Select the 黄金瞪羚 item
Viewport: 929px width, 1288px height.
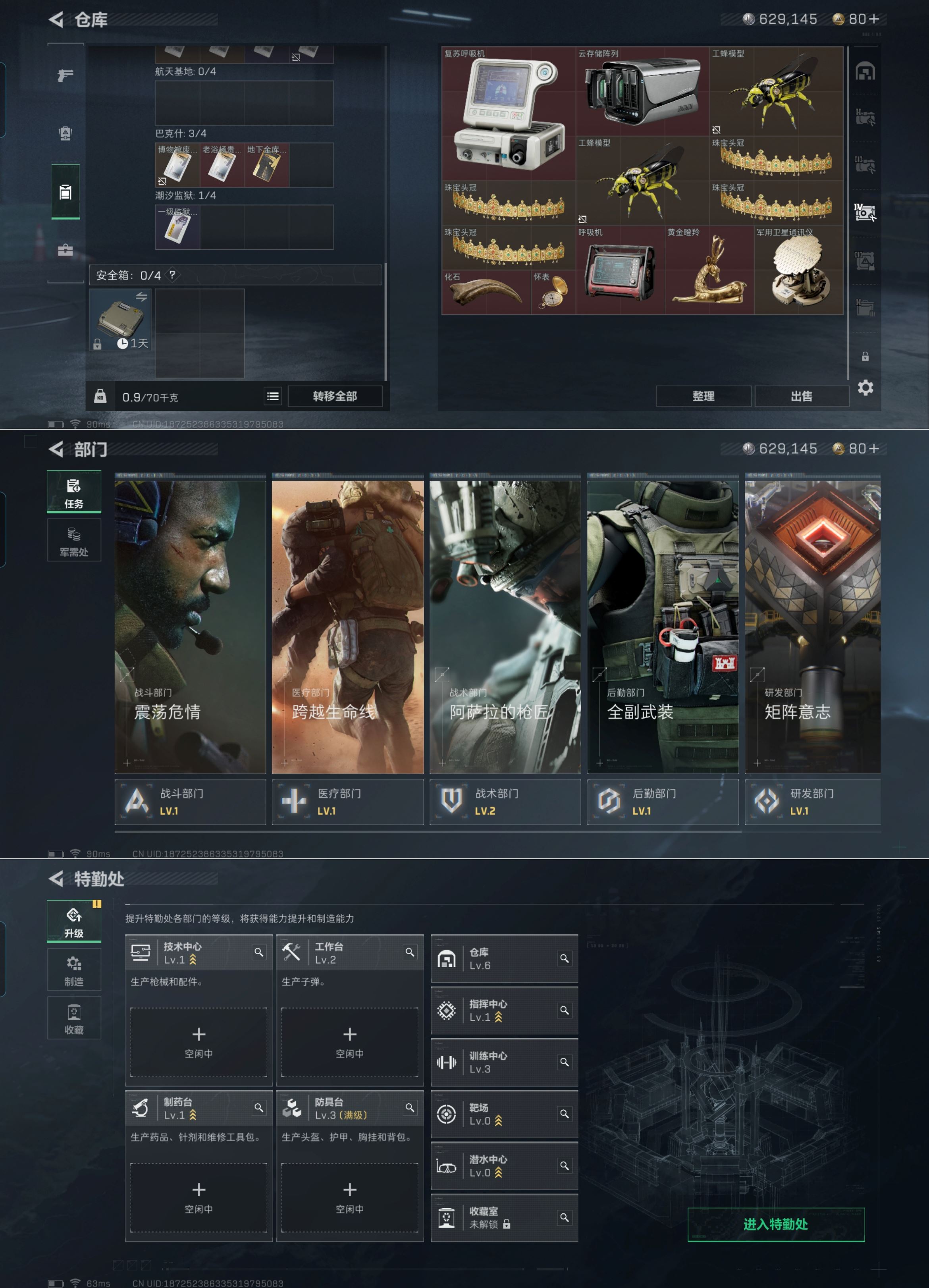(710, 270)
